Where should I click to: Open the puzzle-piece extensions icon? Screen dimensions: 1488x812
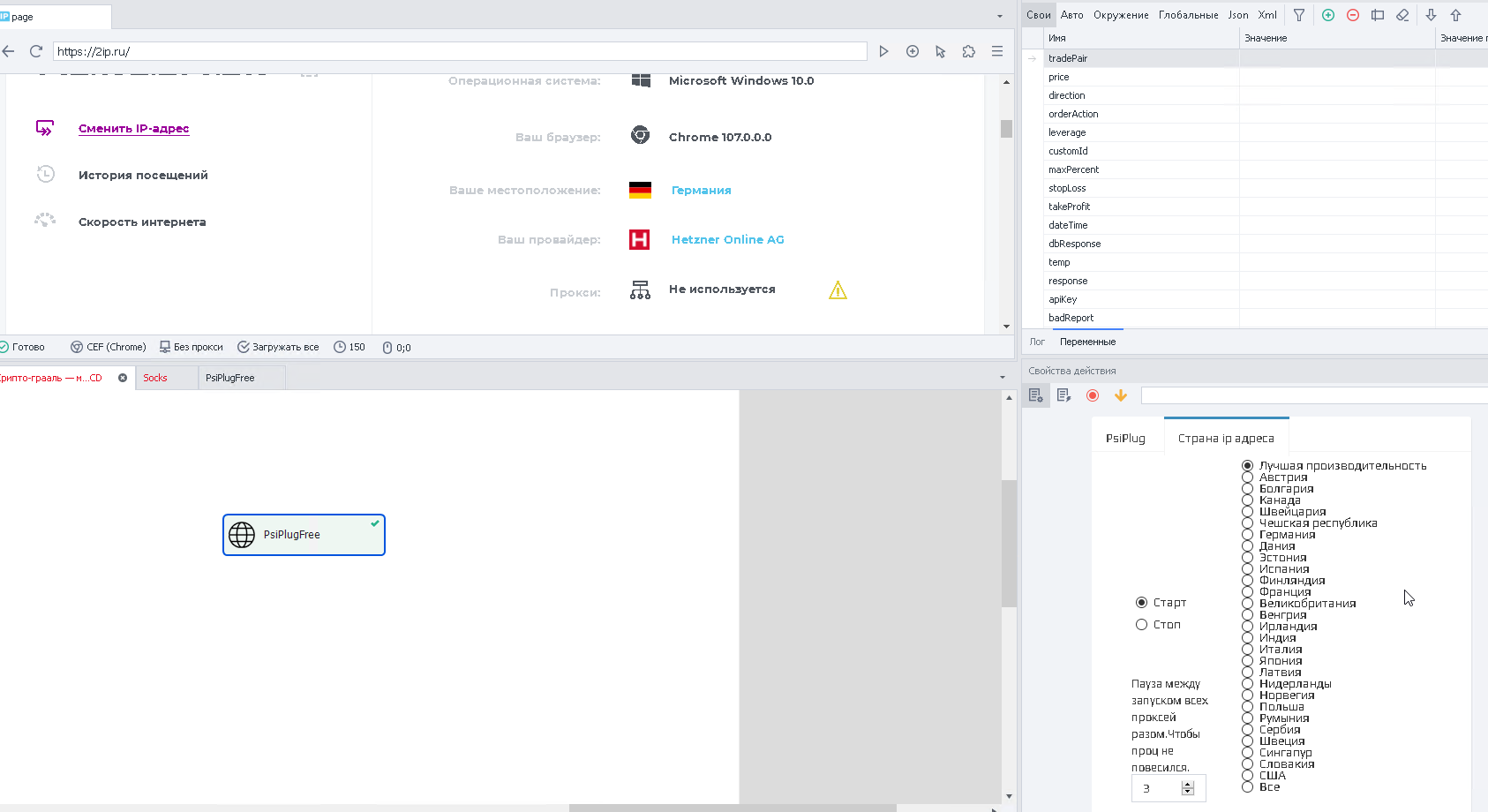pos(969,51)
